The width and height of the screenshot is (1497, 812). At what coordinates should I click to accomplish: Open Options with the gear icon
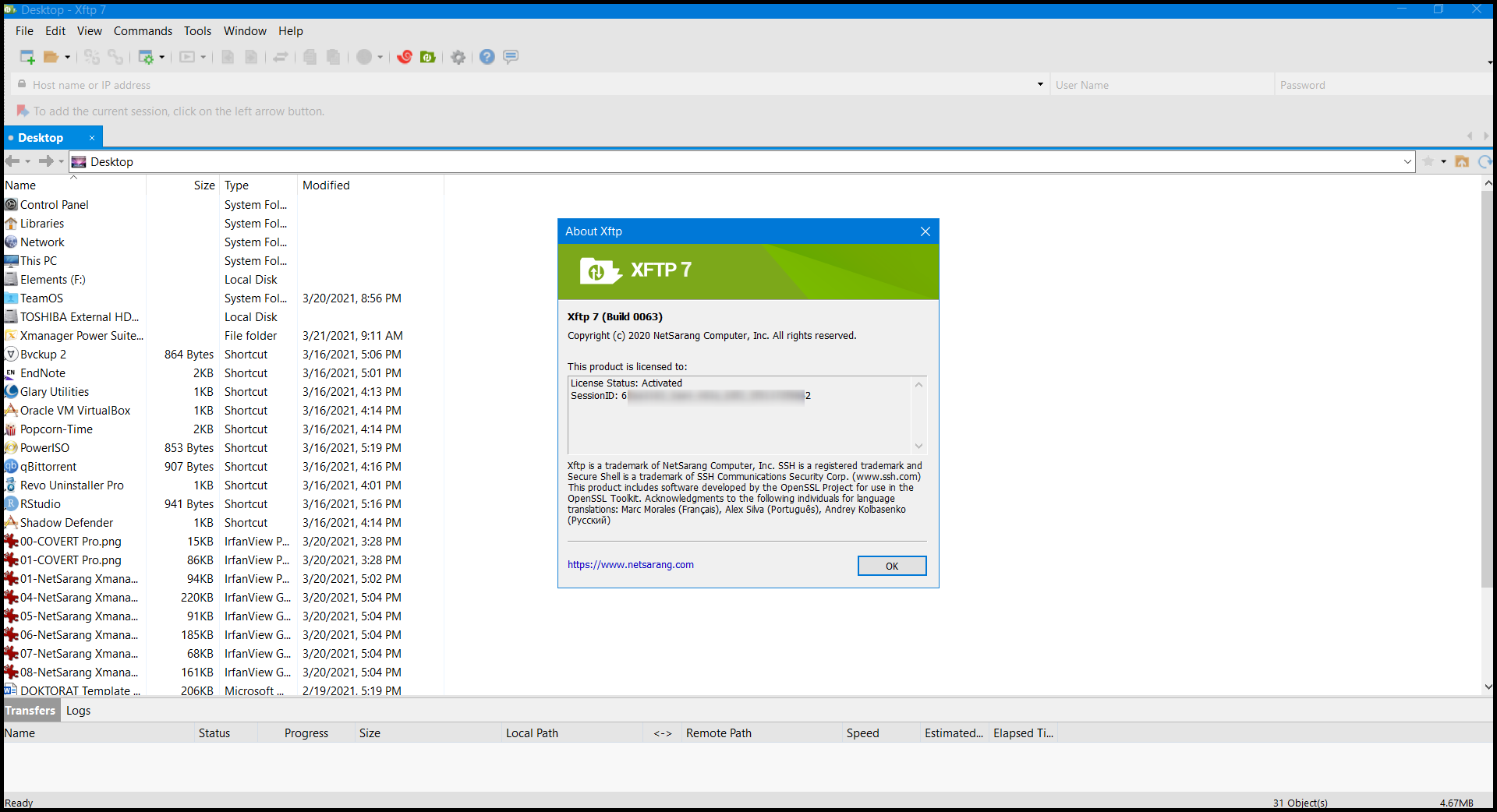pyautogui.click(x=458, y=57)
